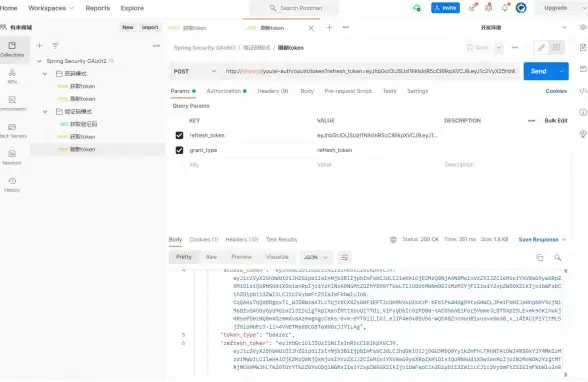Send the request
This screenshot has width=588, height=382.
539,71
